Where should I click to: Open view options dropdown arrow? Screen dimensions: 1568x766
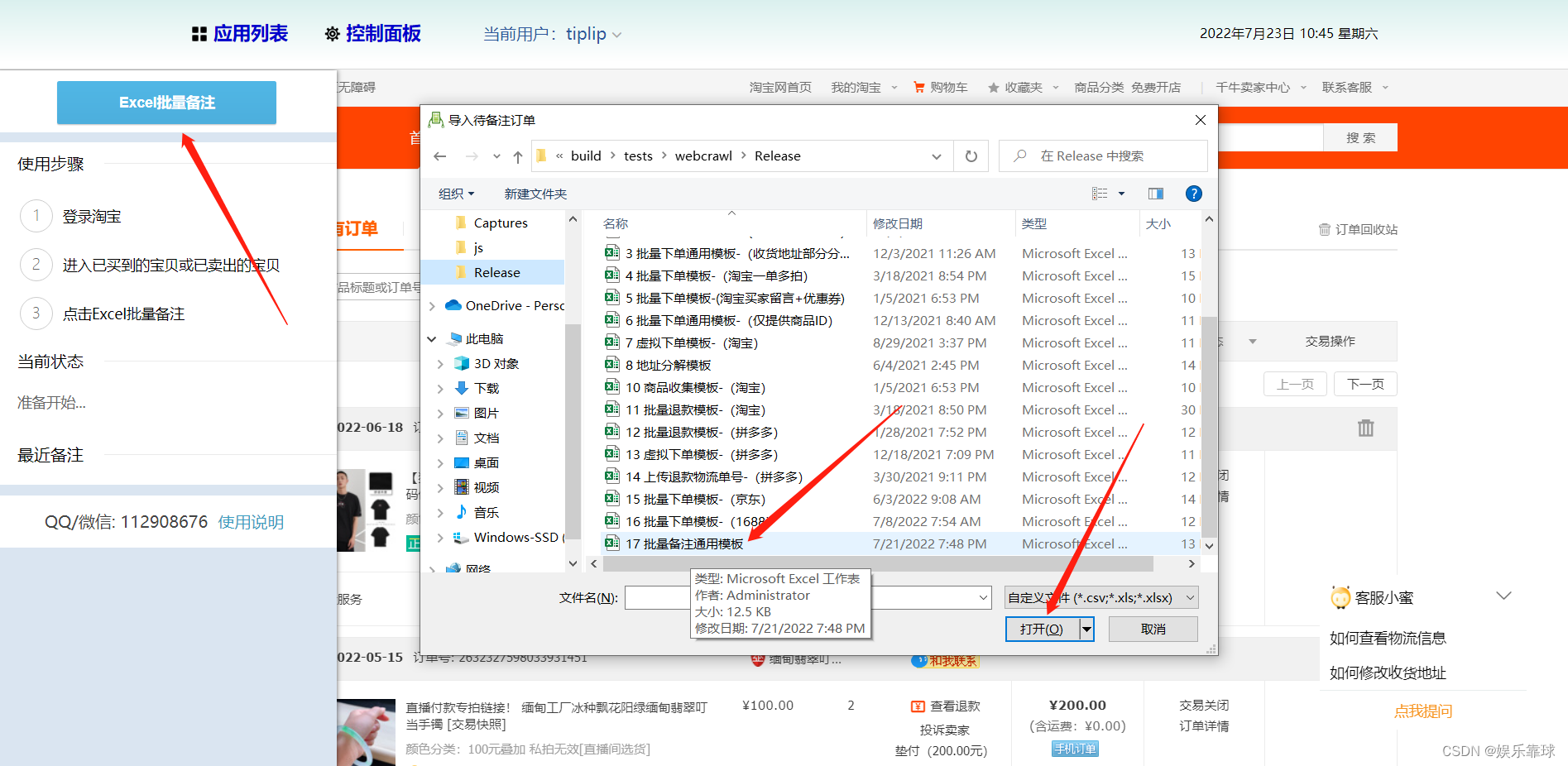tap(1121, 194)
